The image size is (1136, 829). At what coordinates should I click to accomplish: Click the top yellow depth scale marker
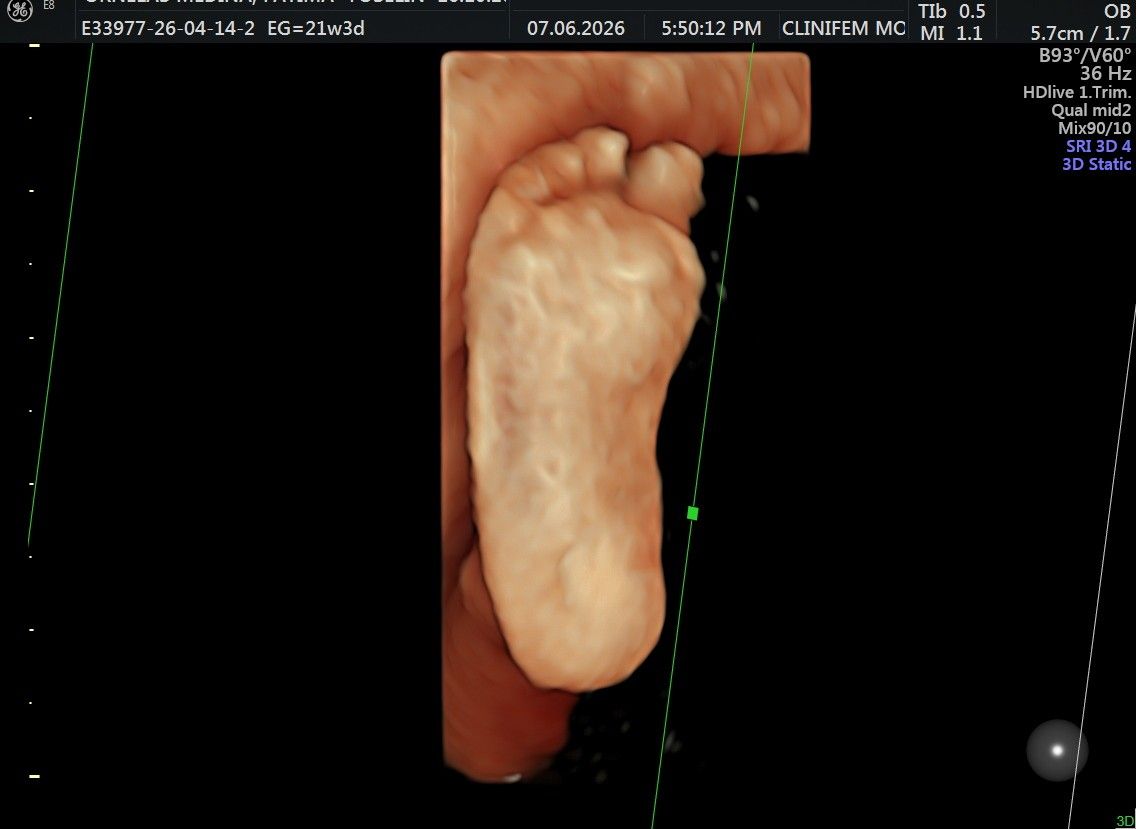pyautogui.click(x=34, y=45)
